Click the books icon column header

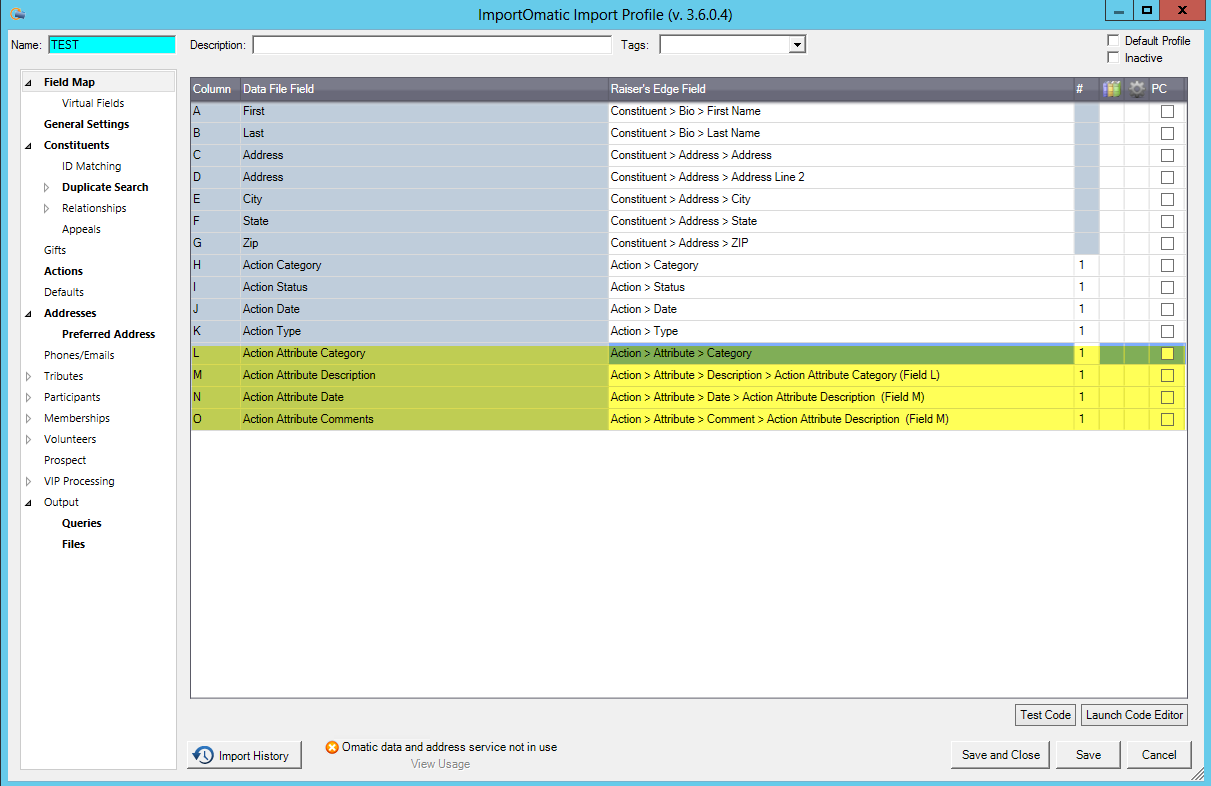coord(1112,89)
